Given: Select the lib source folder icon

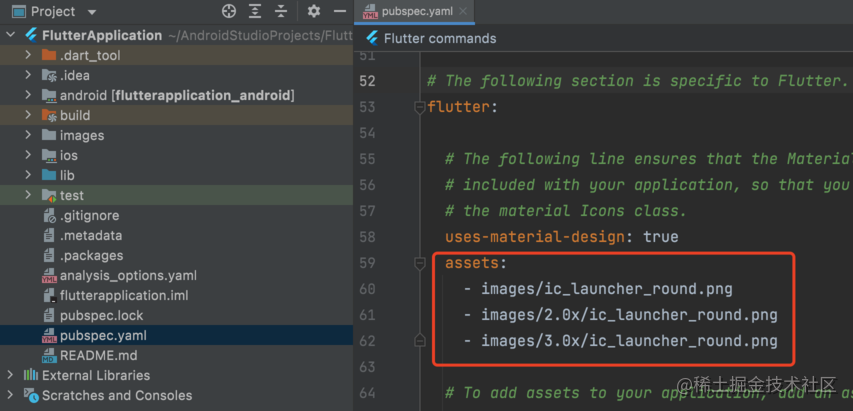Looking at the screenshot, I should (x=49, y=175).
